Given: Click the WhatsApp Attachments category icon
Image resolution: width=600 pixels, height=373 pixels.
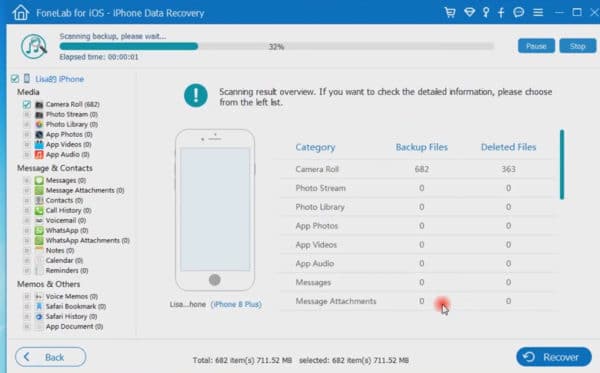Looking at the screenshot, I should click(x=39, y=240).
